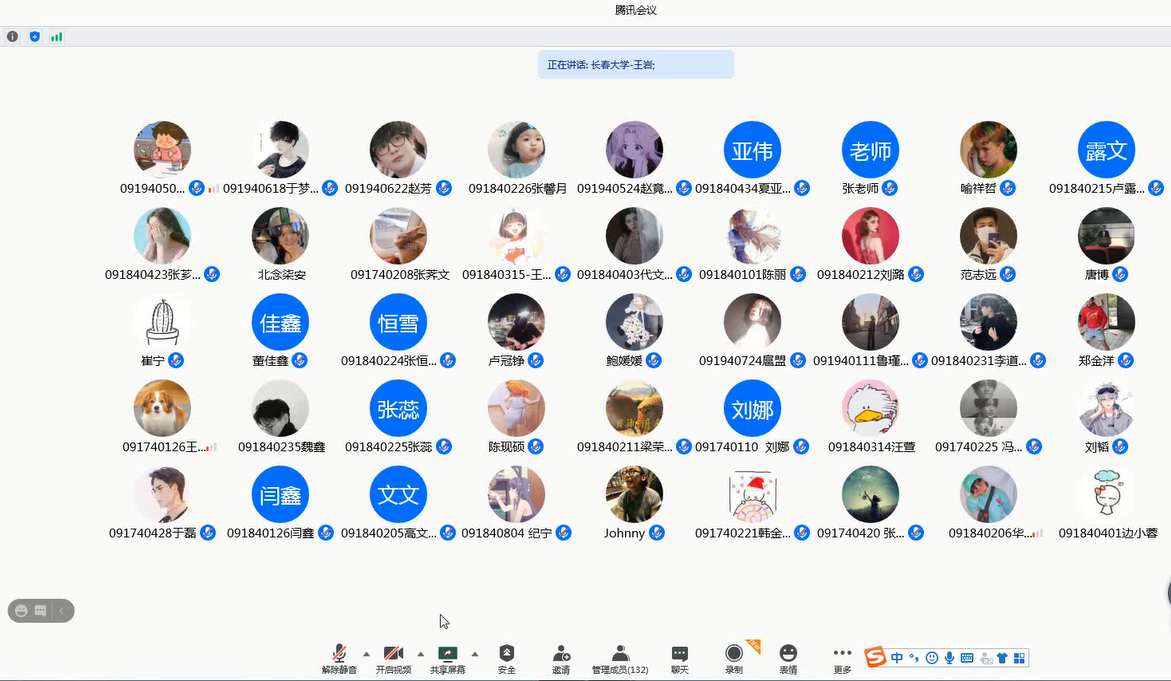Open 管理成员(132) members panel
Viewport: 1171px width, 681px height.
click(620, 656)
